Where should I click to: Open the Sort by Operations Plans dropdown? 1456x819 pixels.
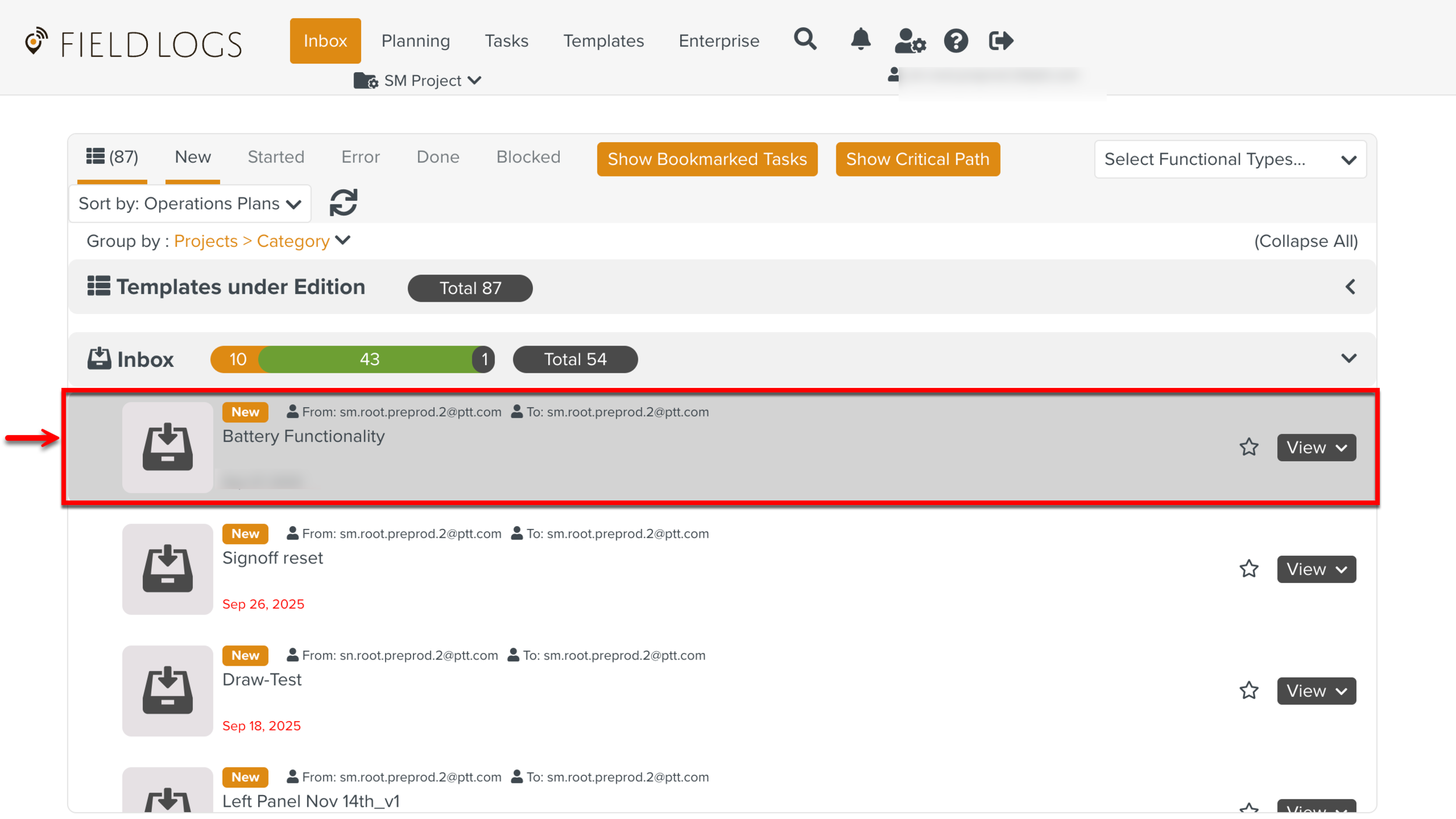click(190, 204)
